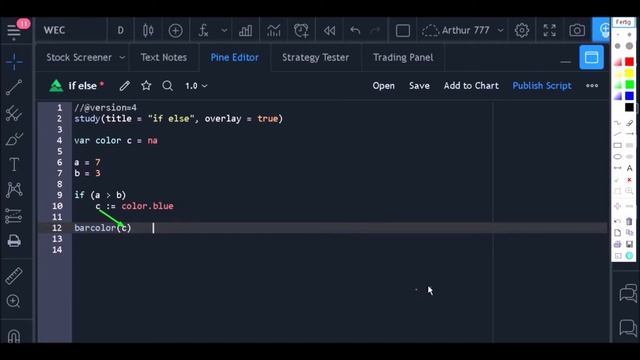The height and width of the screenshot is (360, 640).
Task: Open financials bar chart icon
Action: 245,31
